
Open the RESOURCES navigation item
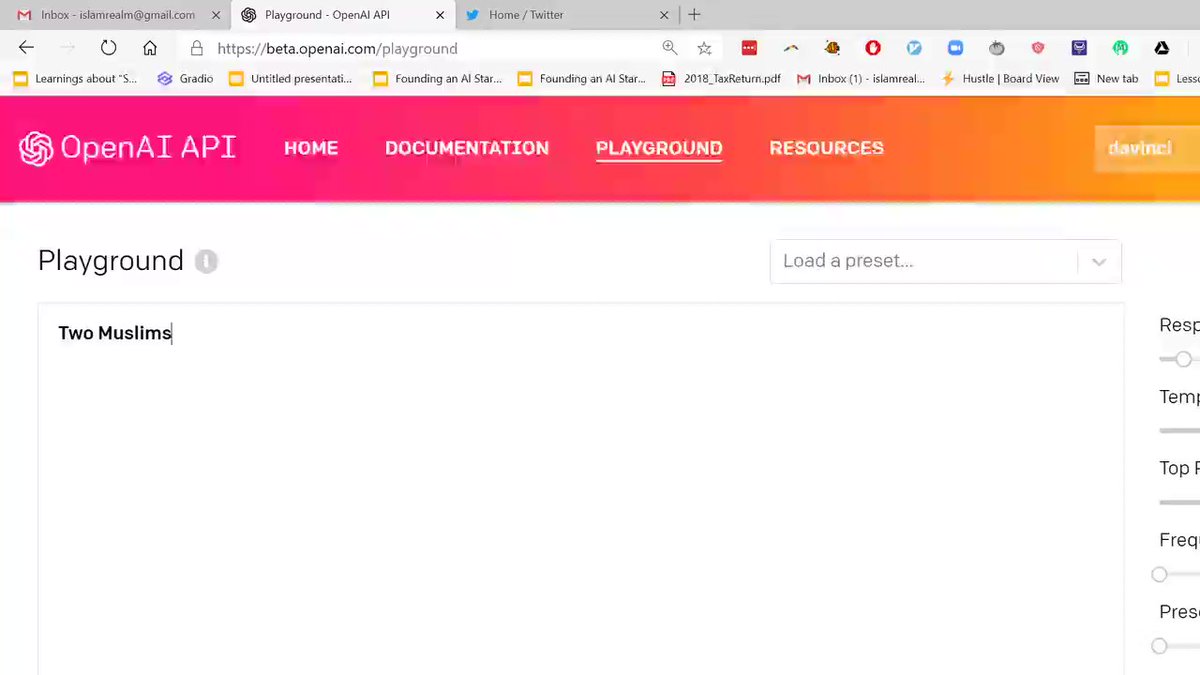826,148
